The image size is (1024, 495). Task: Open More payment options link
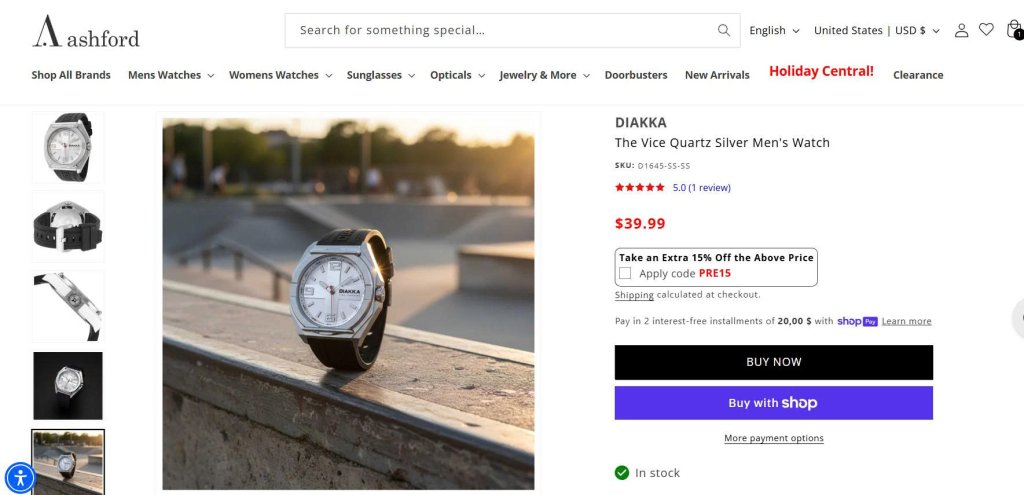click(773, 439)
